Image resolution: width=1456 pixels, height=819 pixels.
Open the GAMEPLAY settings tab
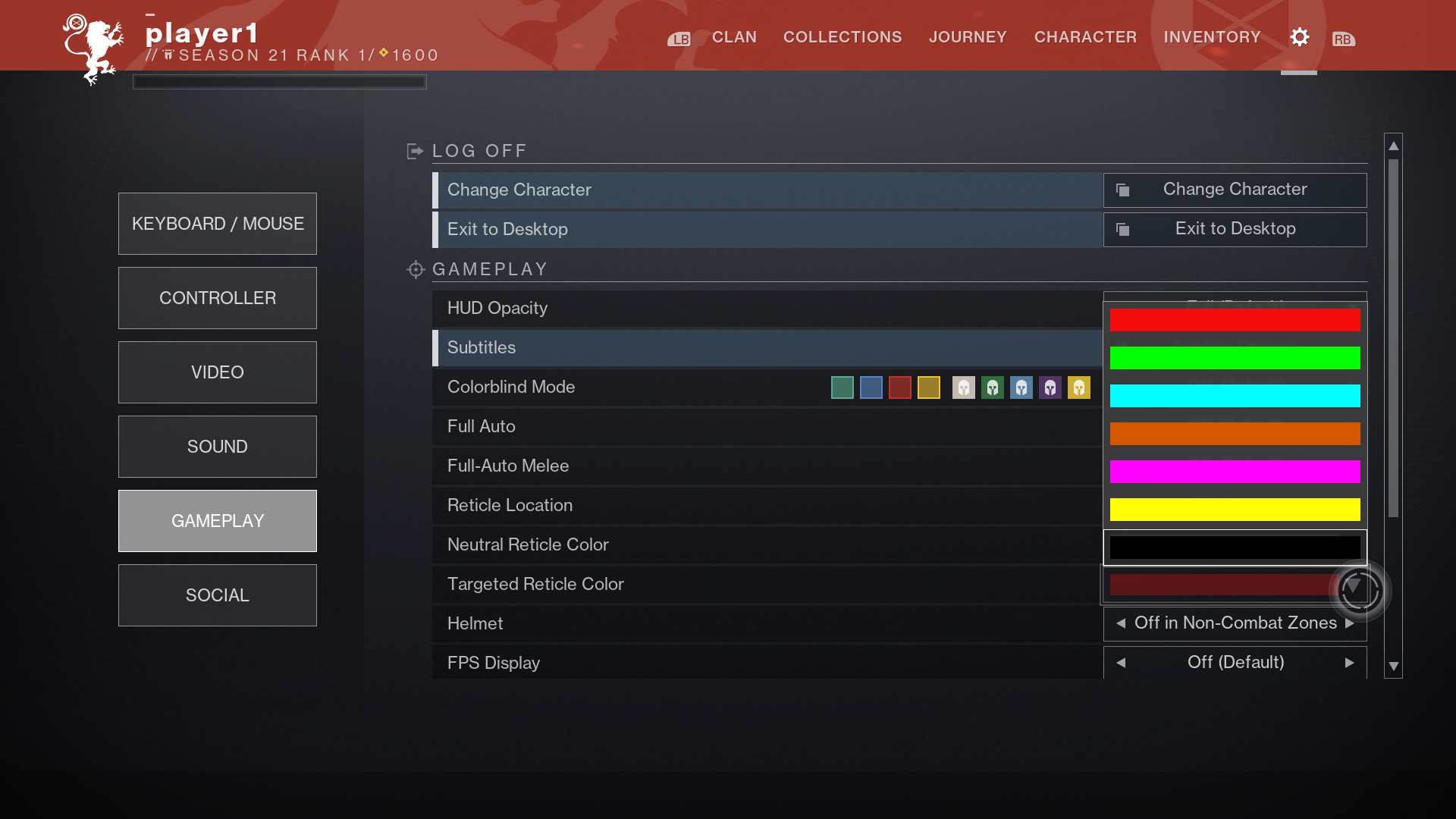[x=217, y=520]
